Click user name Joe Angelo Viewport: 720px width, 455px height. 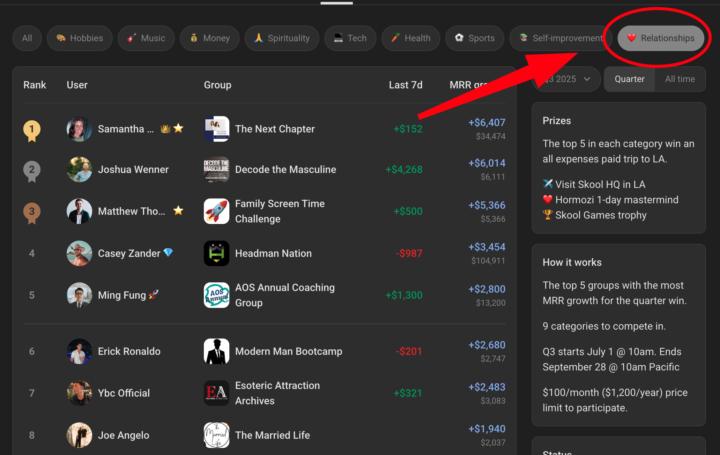123,435
